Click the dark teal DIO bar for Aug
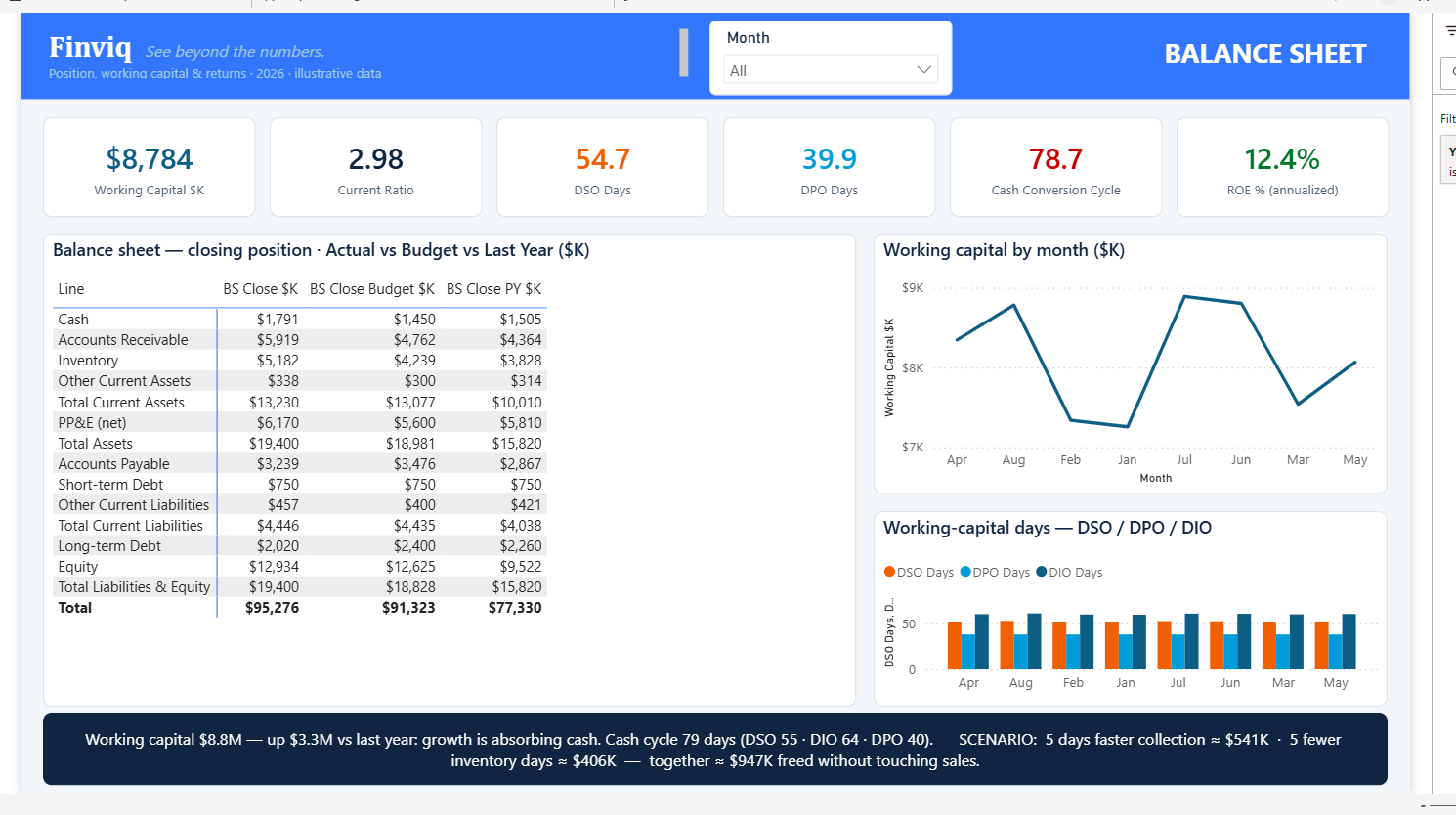The image size is (1456, 815). 1034,641
